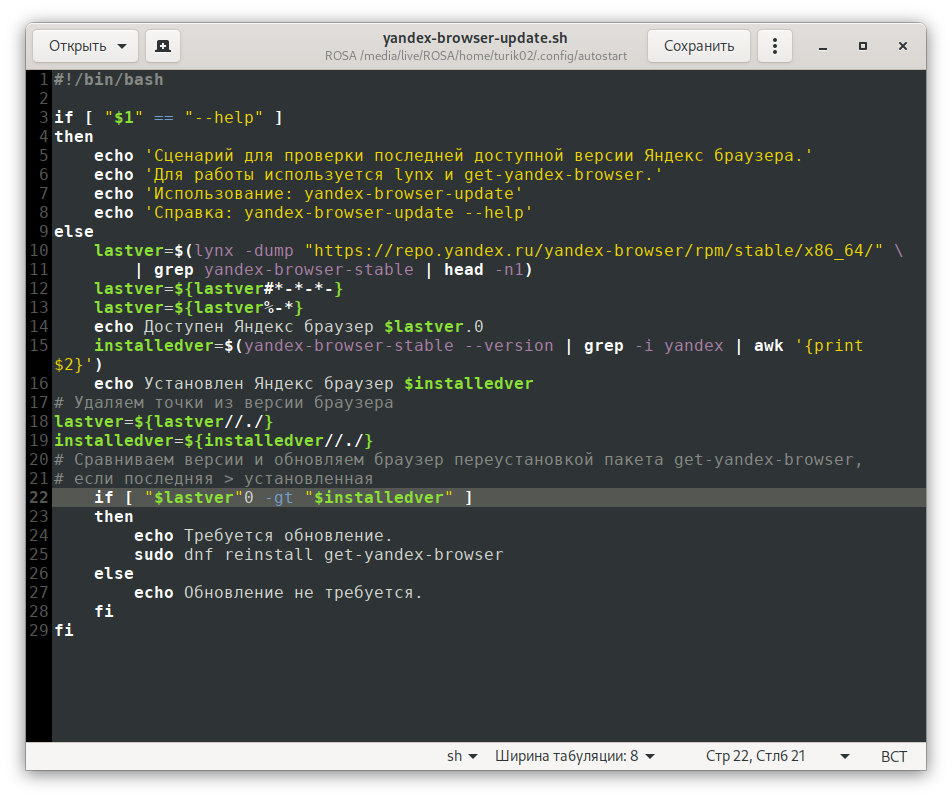Minimize the gedit window
The width and height of the screenshot is (952, 799).
pos(823,47)
